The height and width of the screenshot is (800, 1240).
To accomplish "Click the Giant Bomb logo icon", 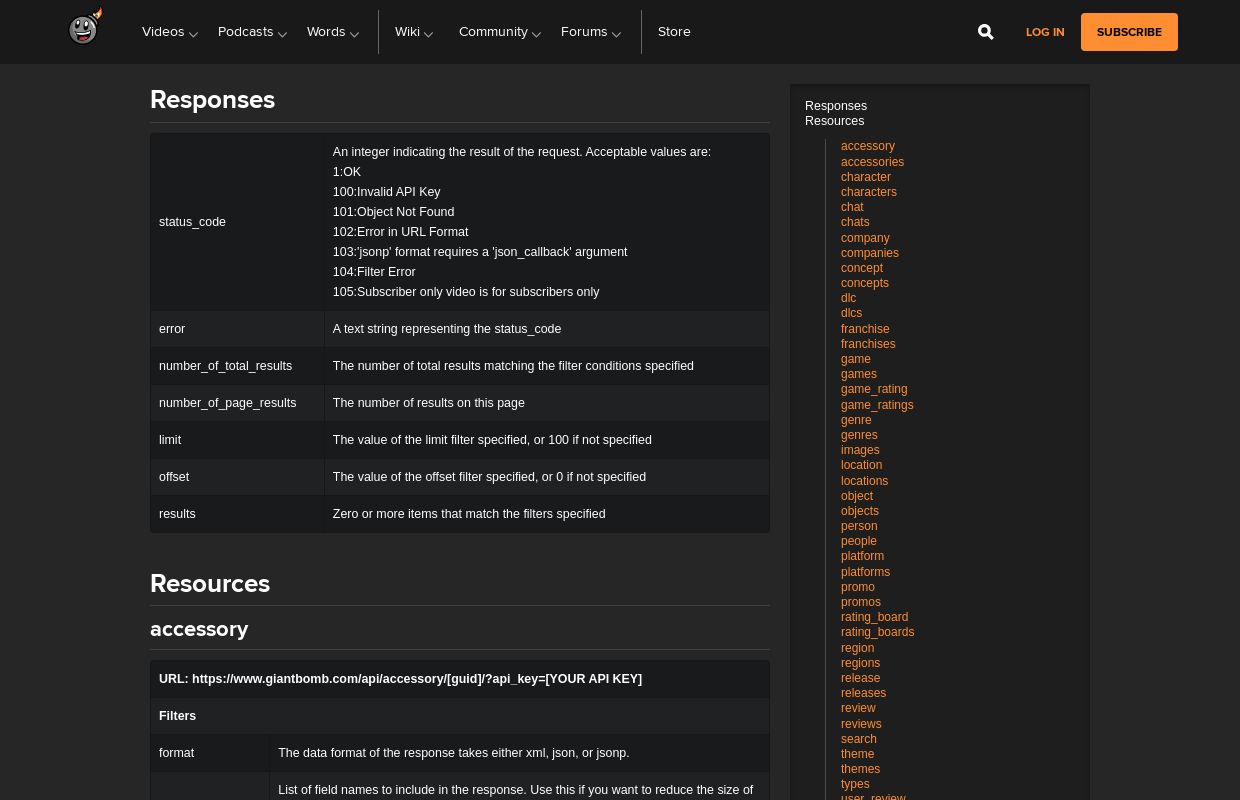I will [85, 27].
